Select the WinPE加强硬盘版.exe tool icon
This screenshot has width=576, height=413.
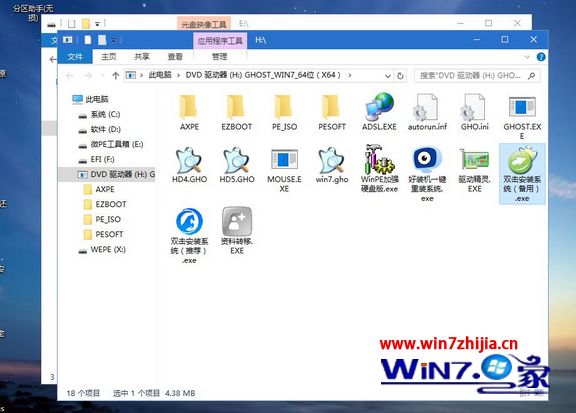coord(379,159)
